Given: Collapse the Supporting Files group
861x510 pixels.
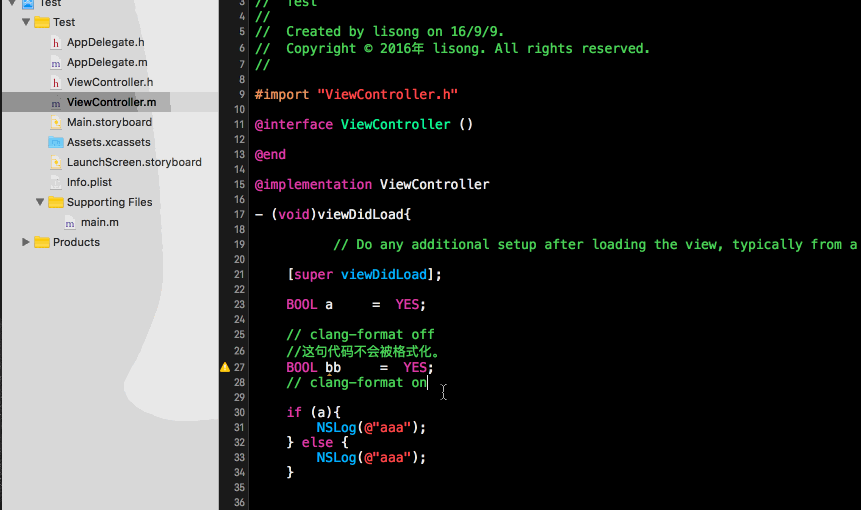Looking at the screenshot, I should [40, 202].
